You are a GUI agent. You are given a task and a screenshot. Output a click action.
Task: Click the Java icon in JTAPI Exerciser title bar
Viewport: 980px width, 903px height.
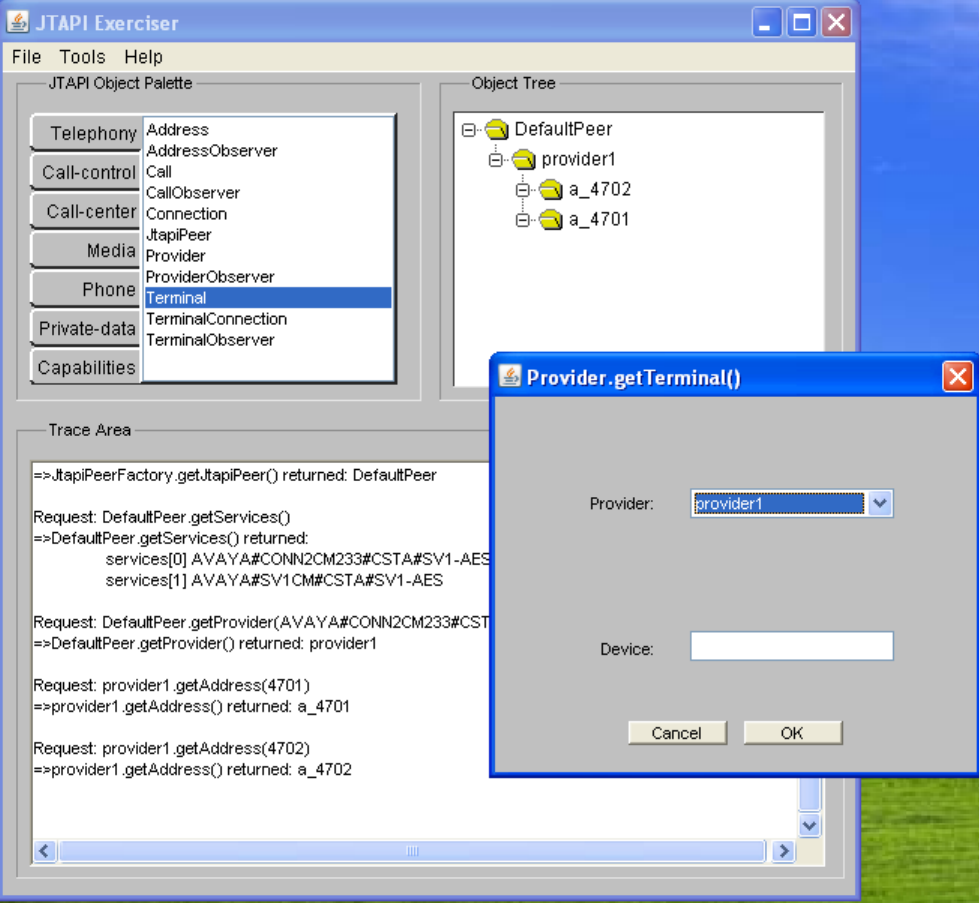18,22
